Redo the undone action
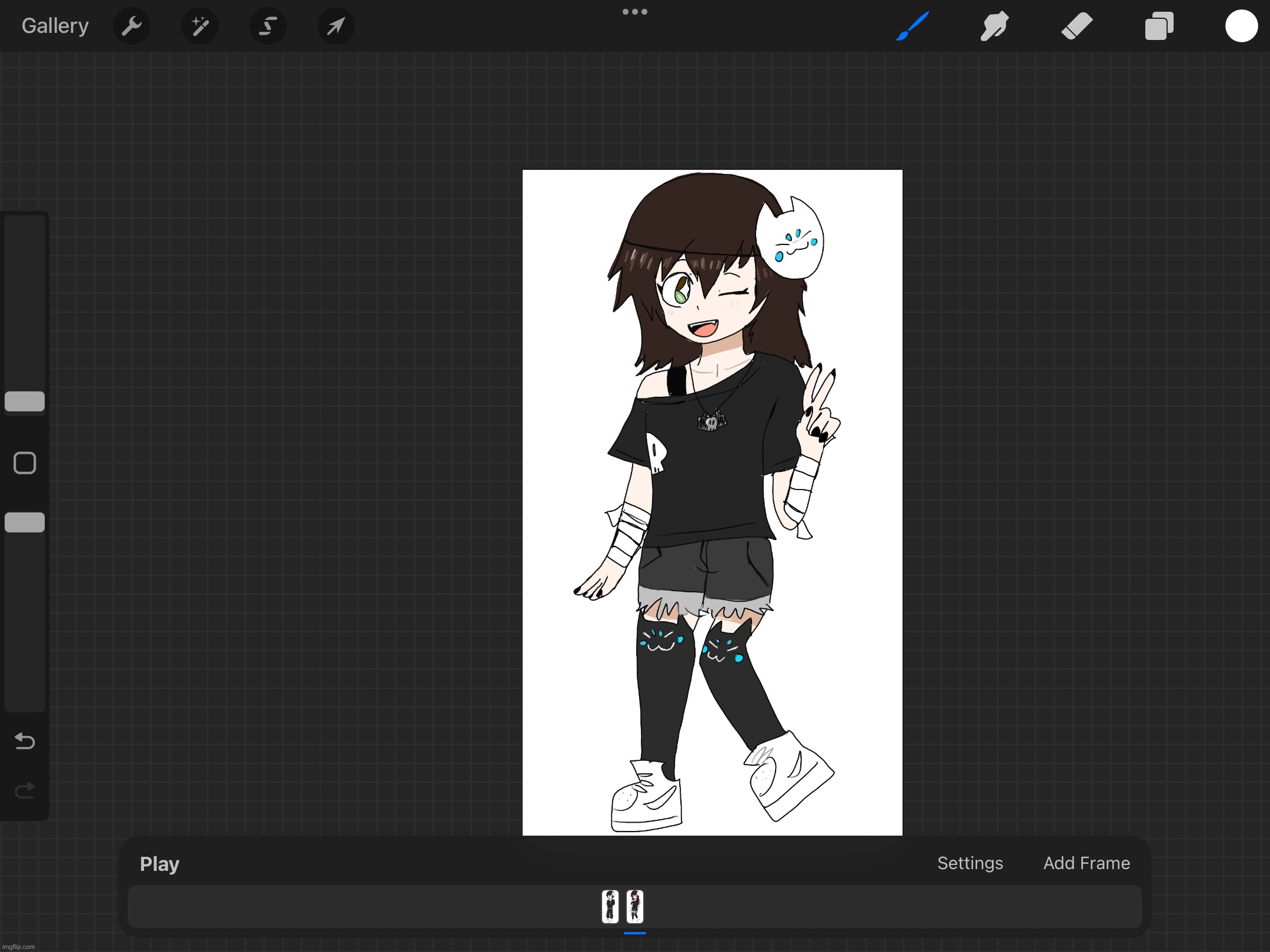The height and width of the screenshot is (952, 1270). coord(25,790)
